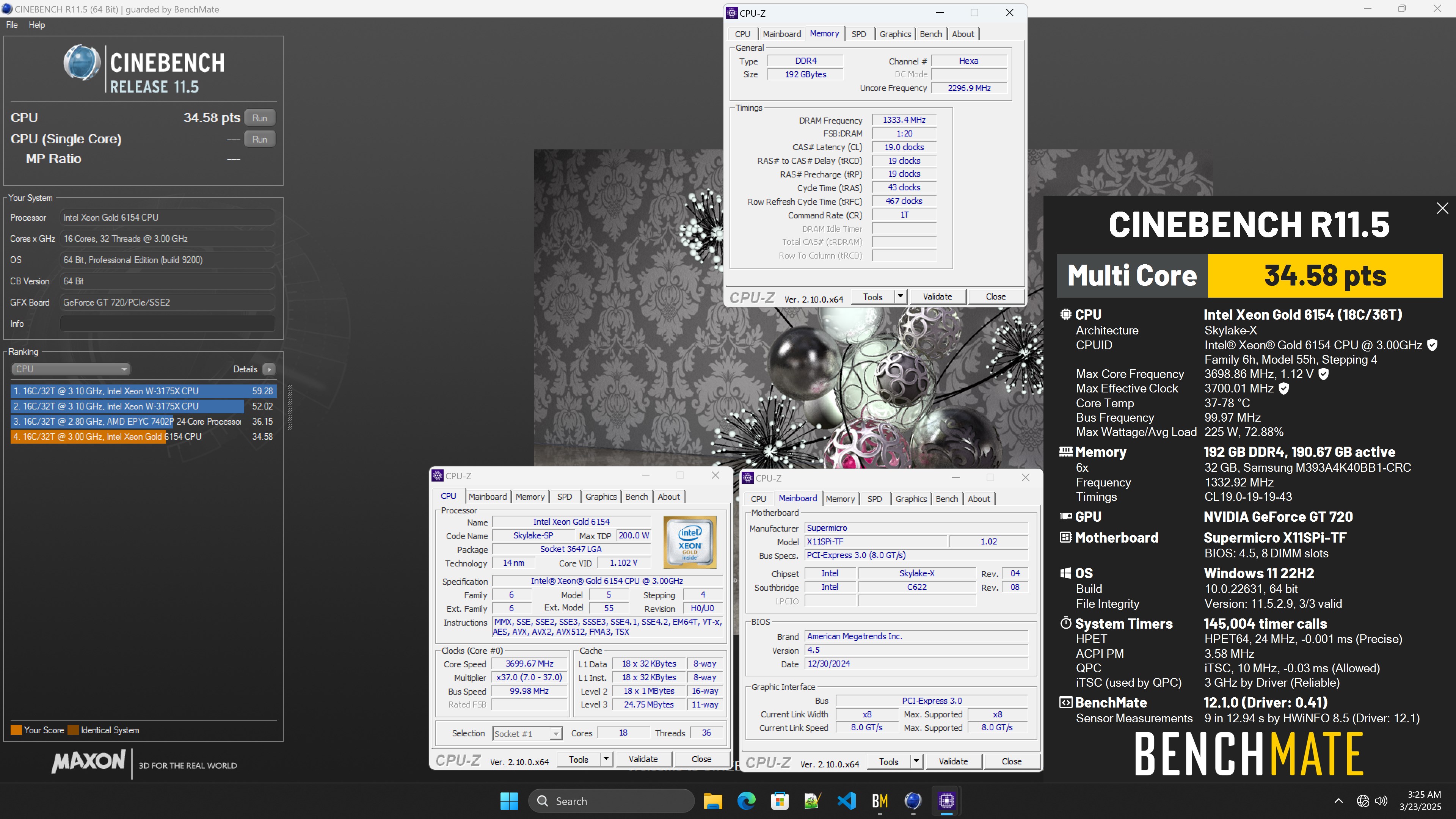Screen dimensions: 1456x819
Task: Click Tools button in CPU-Z Memory window
Action: (x=872, y=297)
